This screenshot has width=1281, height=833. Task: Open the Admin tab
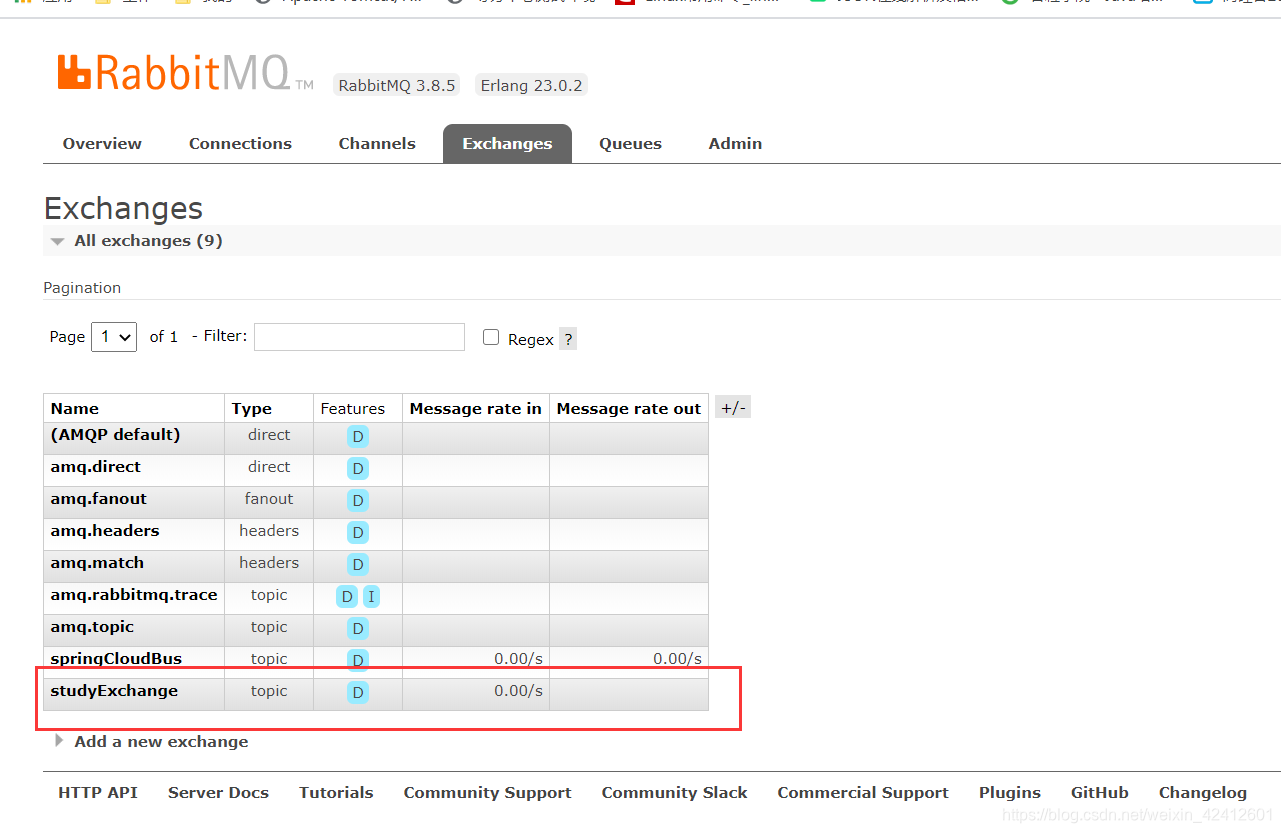(735, 144)
